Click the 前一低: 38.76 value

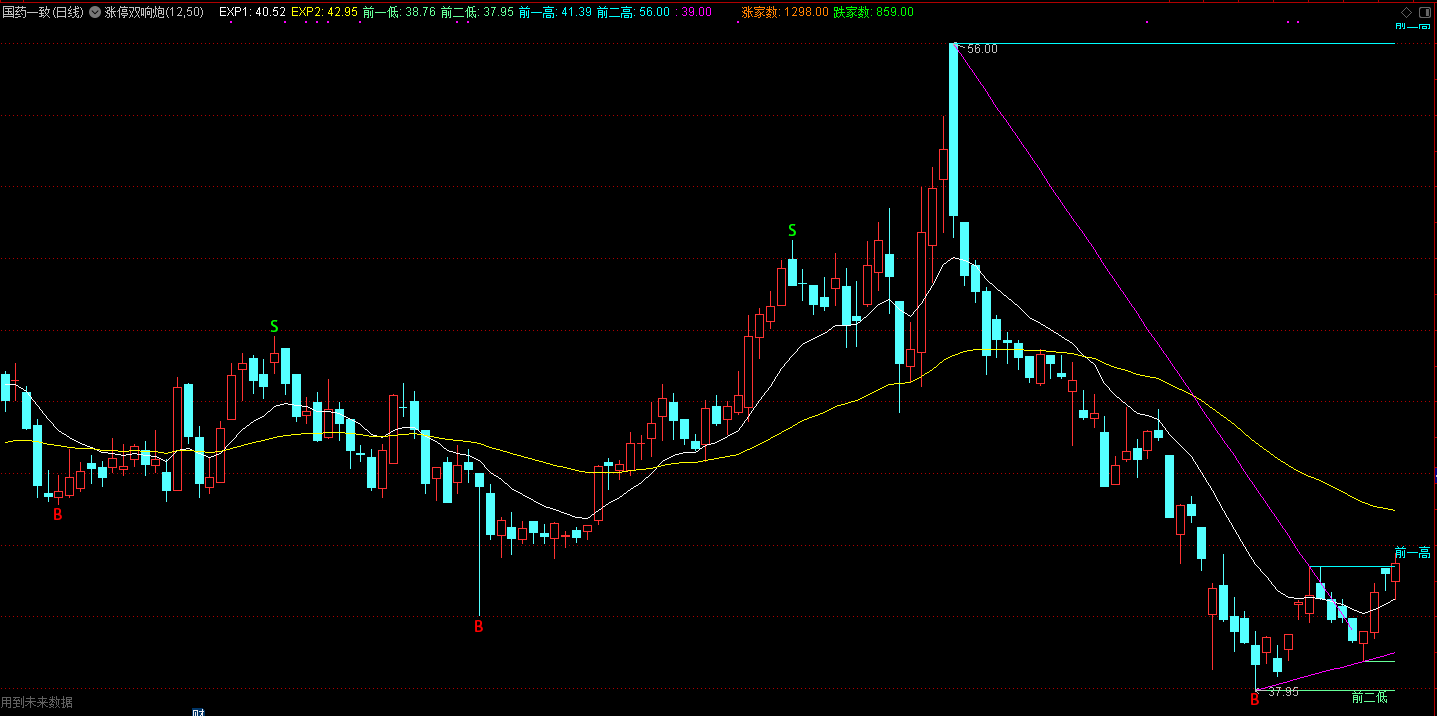pyautogui.click(x=399, y=12)
